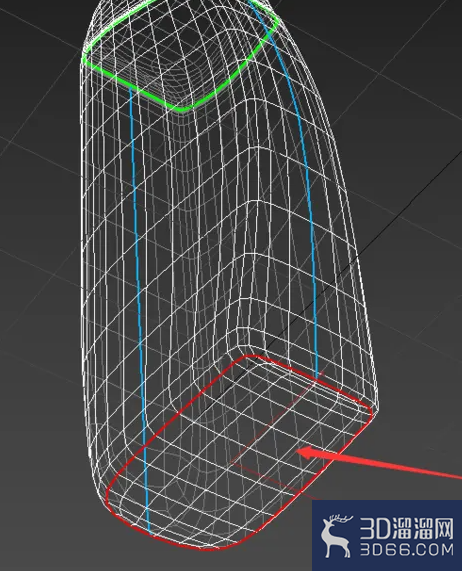The height and width of the screenshot is (571, 462).
Task: Click the 3D溜溜网 watermark title
Action: coord(407,528)
